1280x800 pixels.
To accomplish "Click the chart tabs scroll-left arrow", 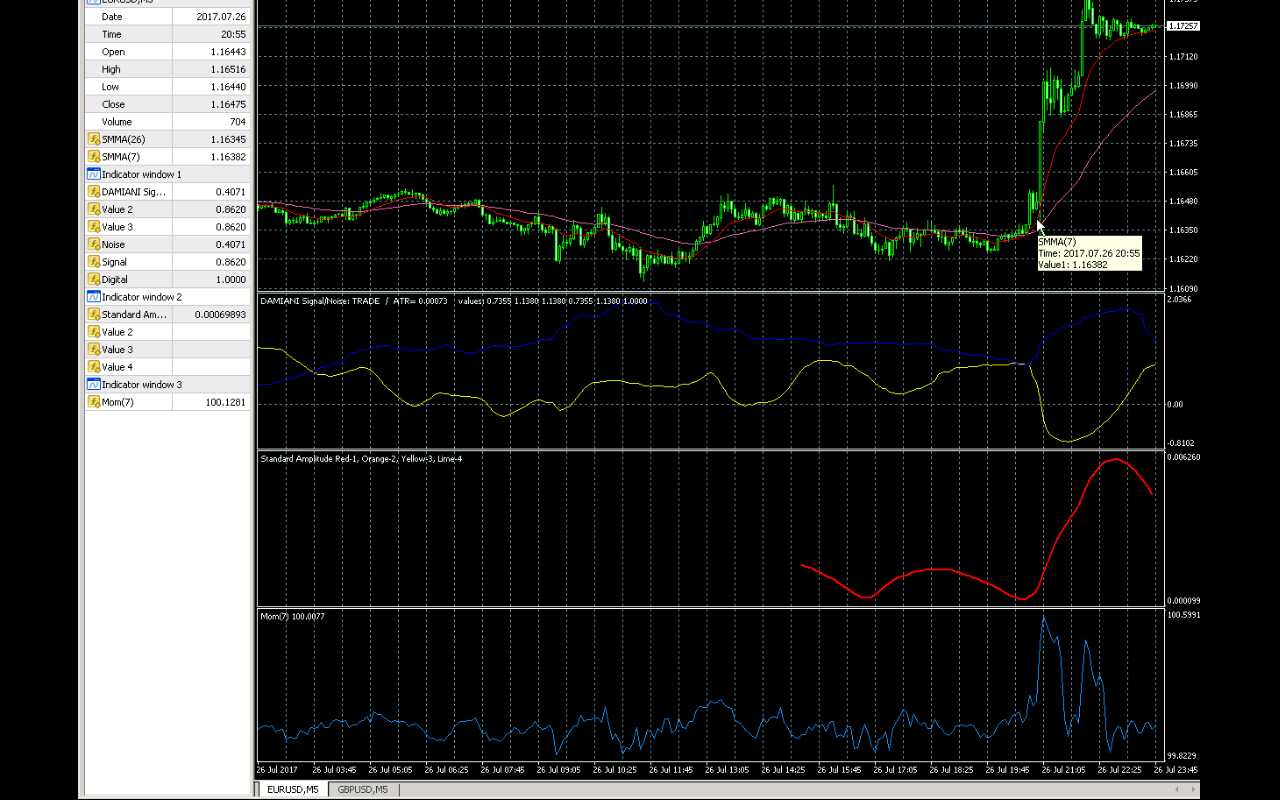I will coord(1176,790).
